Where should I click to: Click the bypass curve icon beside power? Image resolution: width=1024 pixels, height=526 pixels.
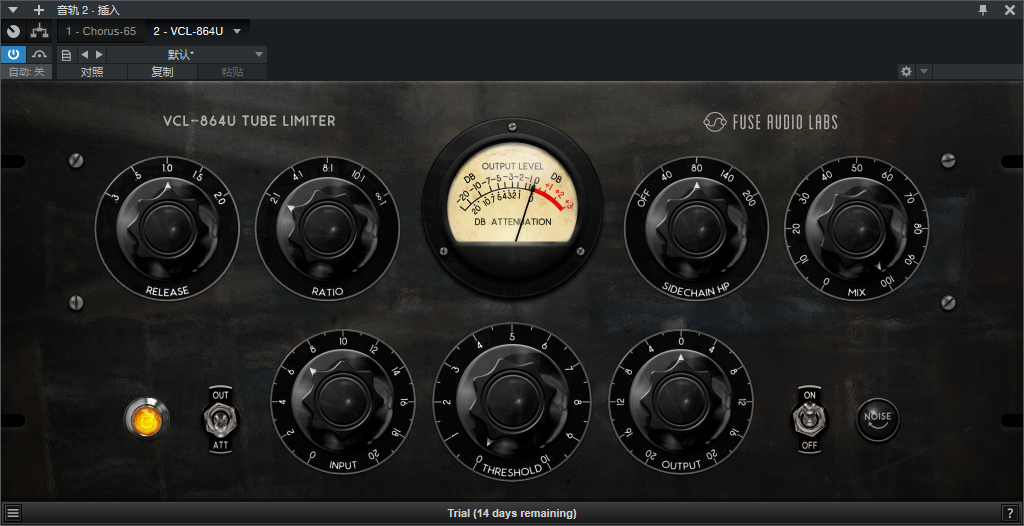(x=40, y=54)
